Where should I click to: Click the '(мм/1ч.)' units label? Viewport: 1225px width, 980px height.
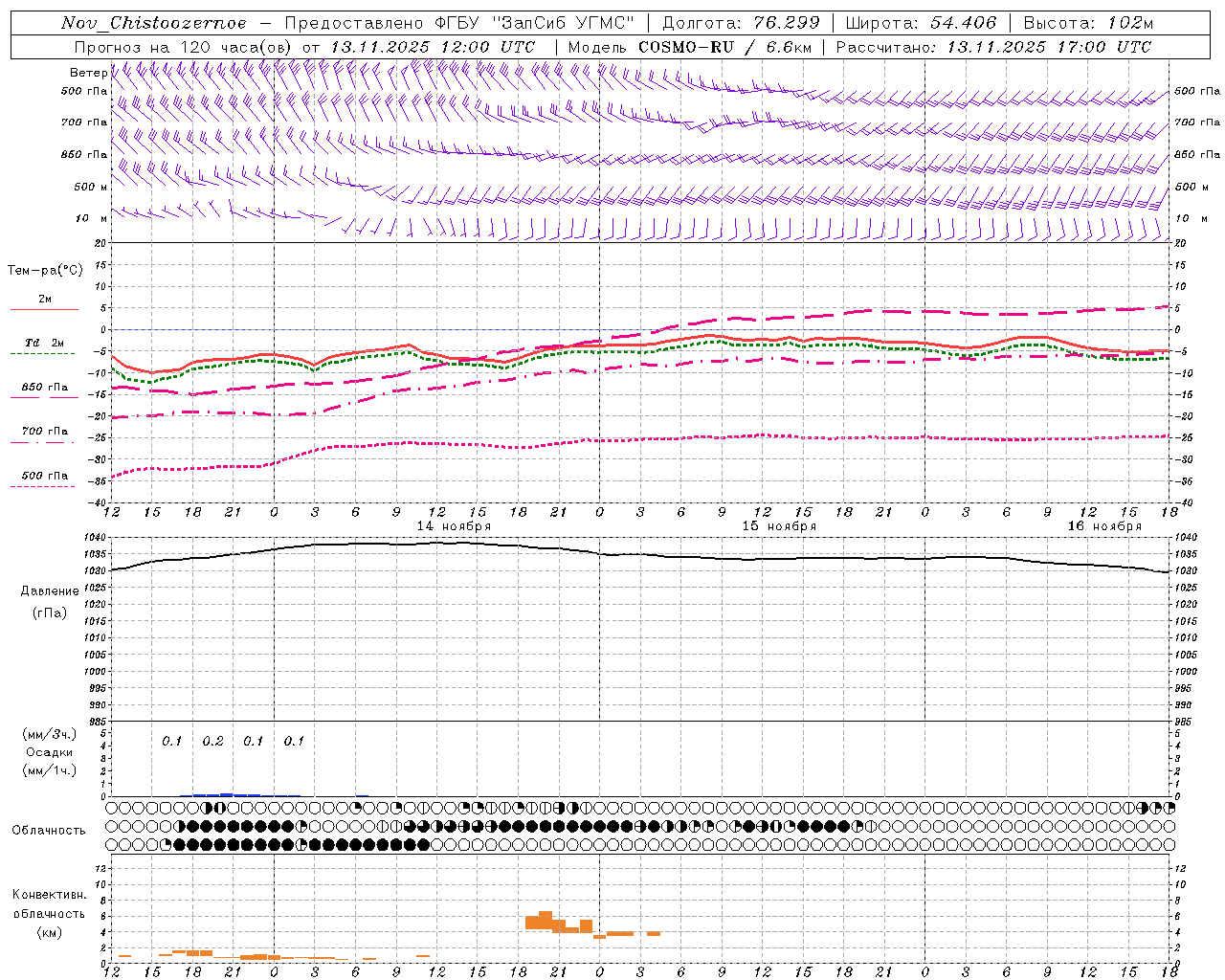(x=50, y=770)
